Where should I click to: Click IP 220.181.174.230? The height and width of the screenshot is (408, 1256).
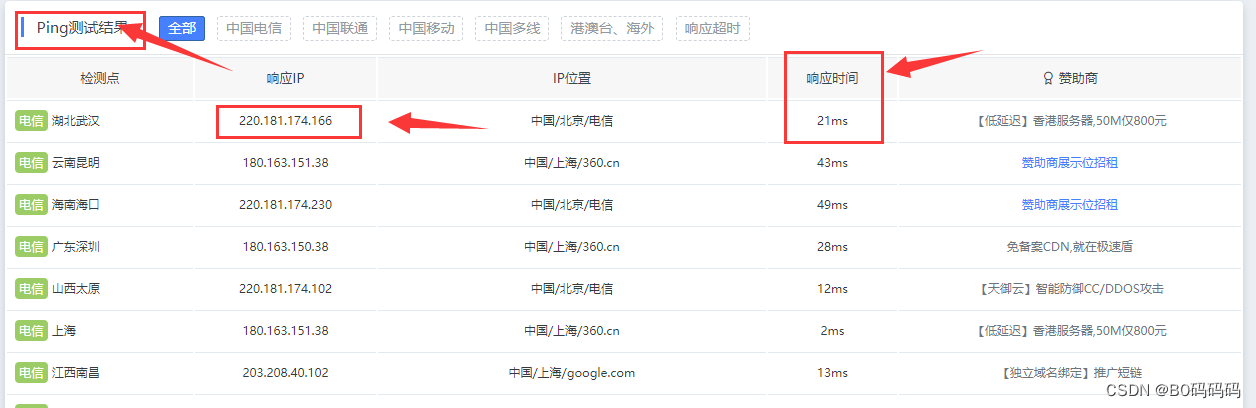(285, 205)
